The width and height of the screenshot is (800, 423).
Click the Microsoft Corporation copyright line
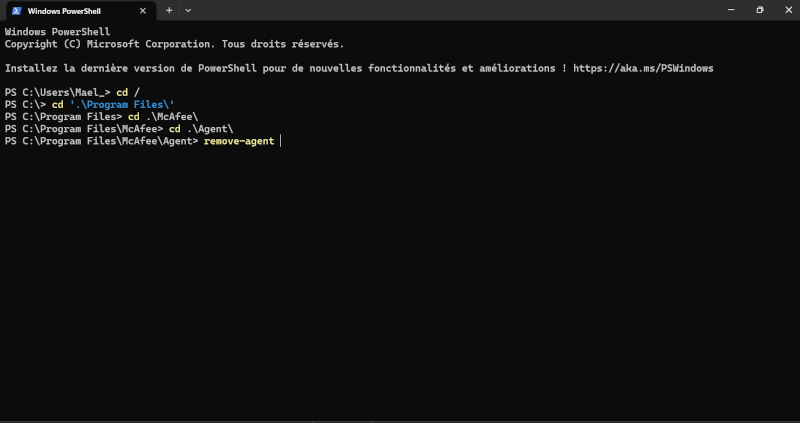pyautogui.click(x=174, y=44)
